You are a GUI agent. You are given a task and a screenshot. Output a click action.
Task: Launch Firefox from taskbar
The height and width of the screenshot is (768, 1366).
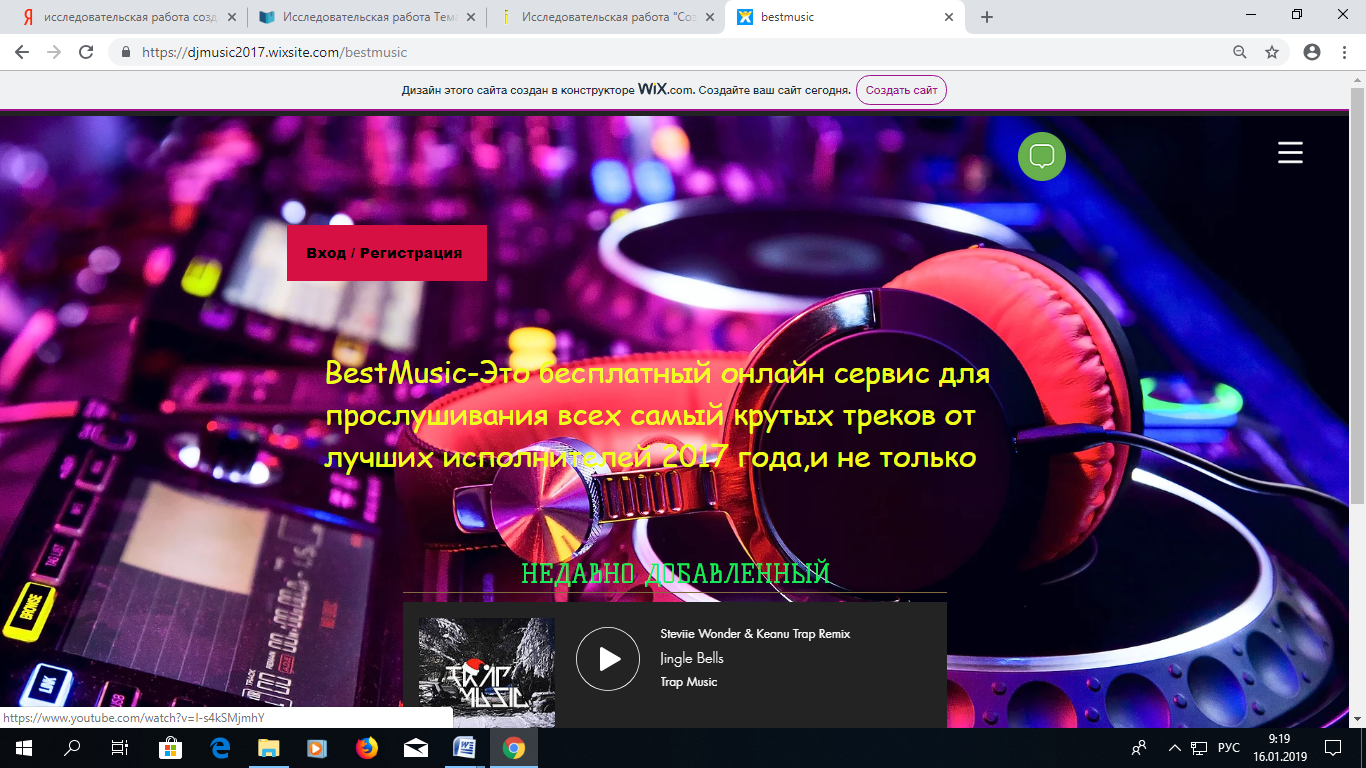tap(367, 748)
